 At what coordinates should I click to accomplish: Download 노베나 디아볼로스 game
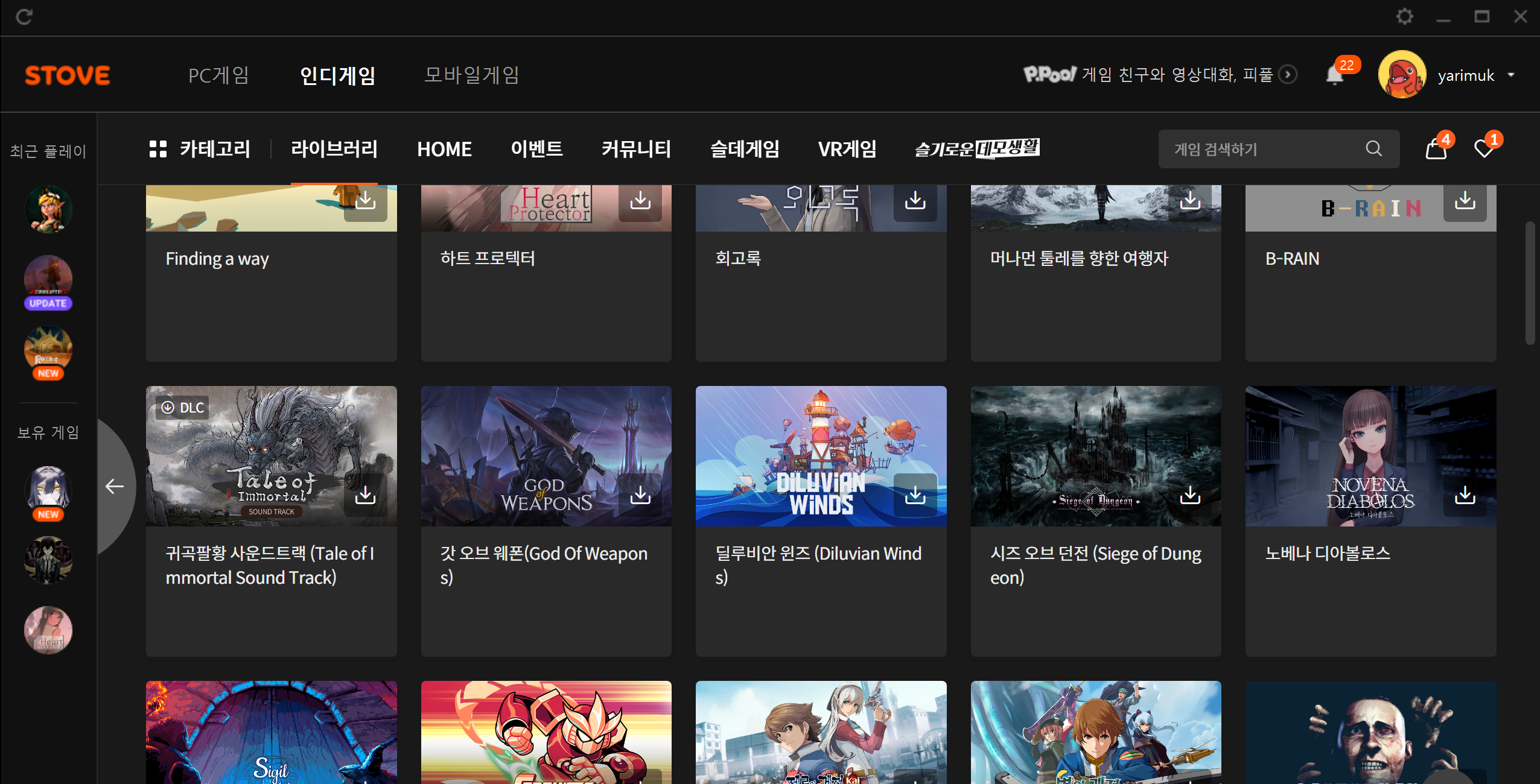pos(1465,495)
